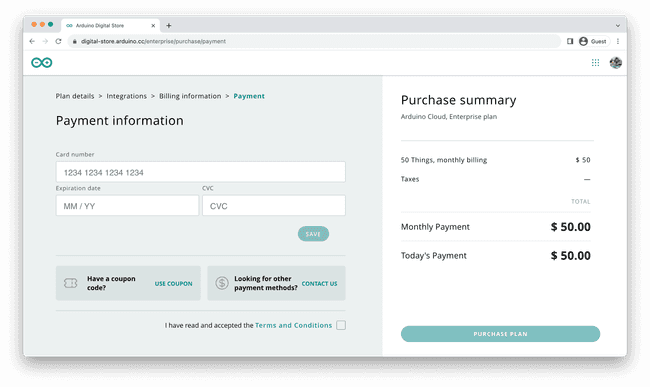Click 'Arduino Cloud, Enterprise plan' text
The height and width of the screenshot is (387, 650).
click(449, 117)
